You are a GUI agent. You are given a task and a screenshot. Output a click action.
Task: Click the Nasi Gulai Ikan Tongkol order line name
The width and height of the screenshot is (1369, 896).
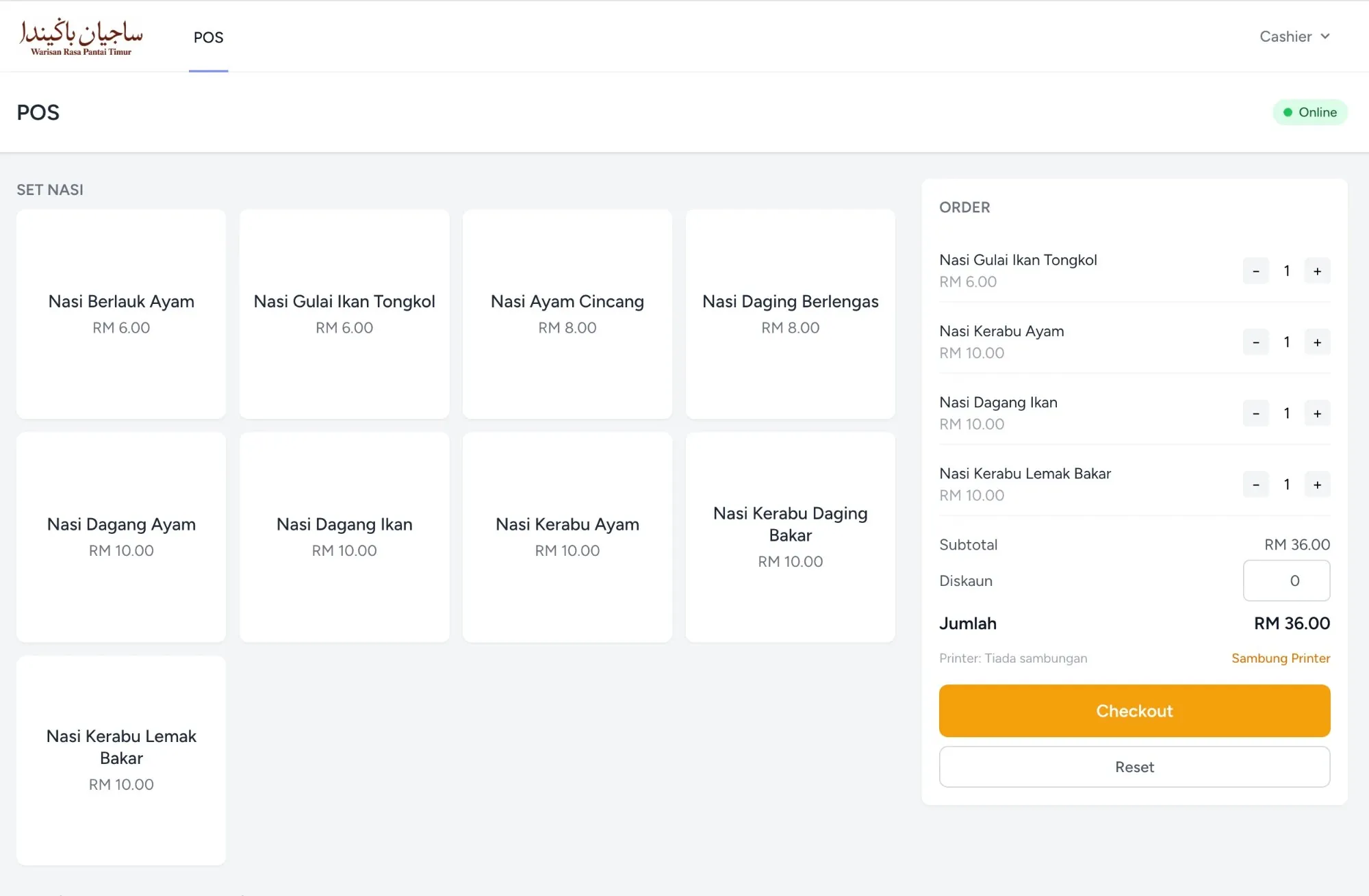coord(1018,260)
